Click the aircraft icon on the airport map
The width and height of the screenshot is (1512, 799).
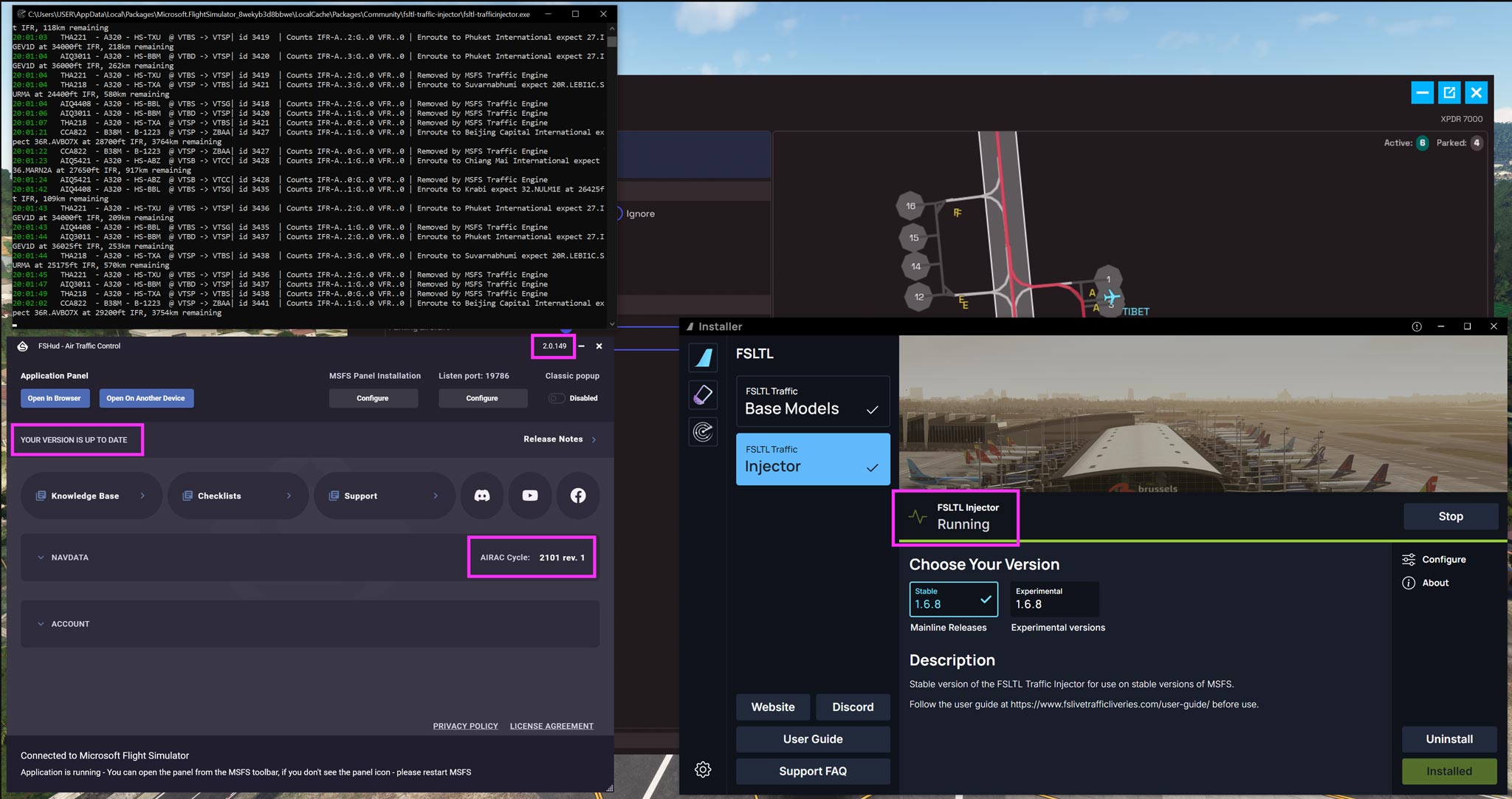1112,298
